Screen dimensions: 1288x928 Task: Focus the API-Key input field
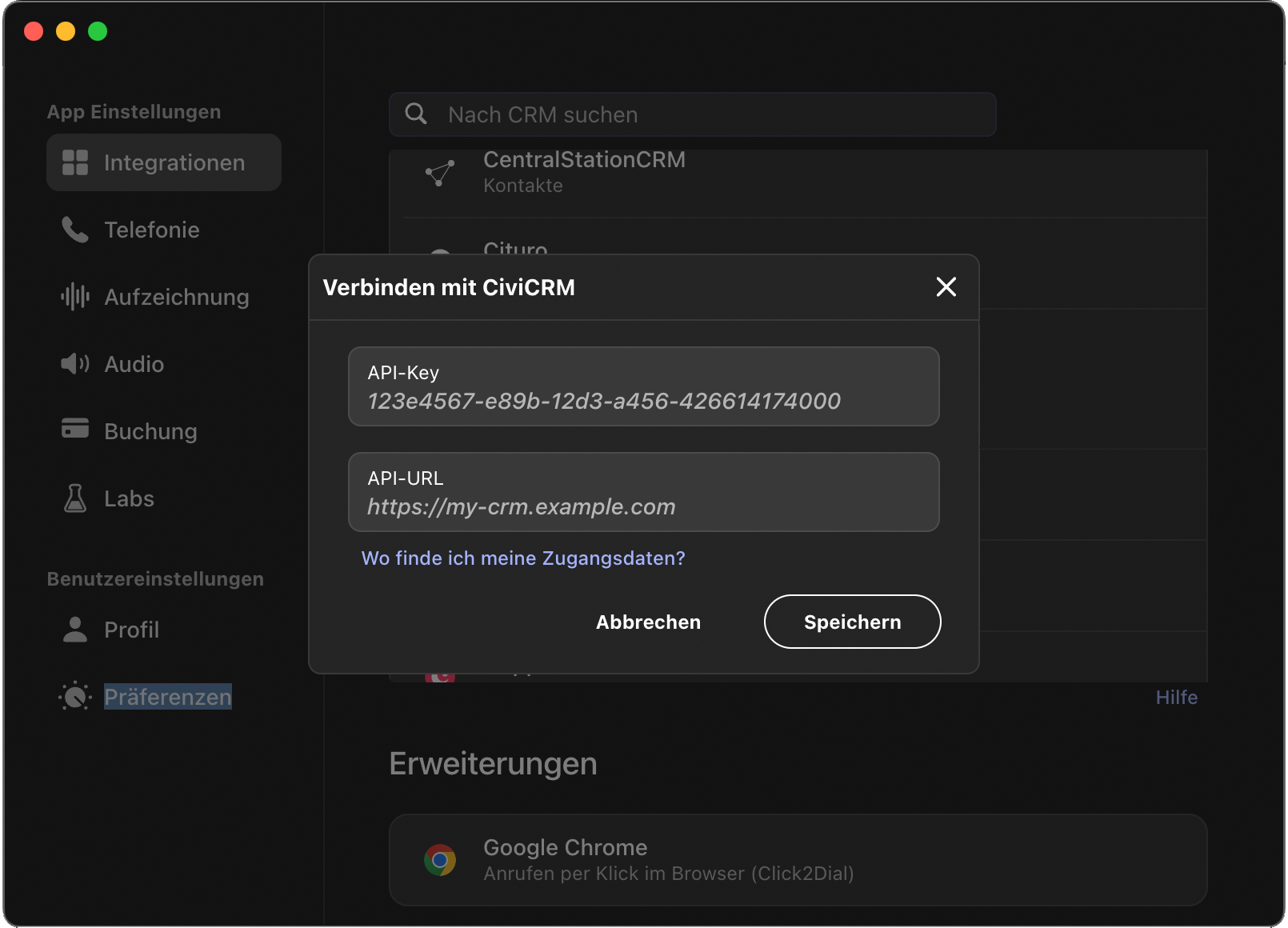pyautogui.click(x=644, y=386)
